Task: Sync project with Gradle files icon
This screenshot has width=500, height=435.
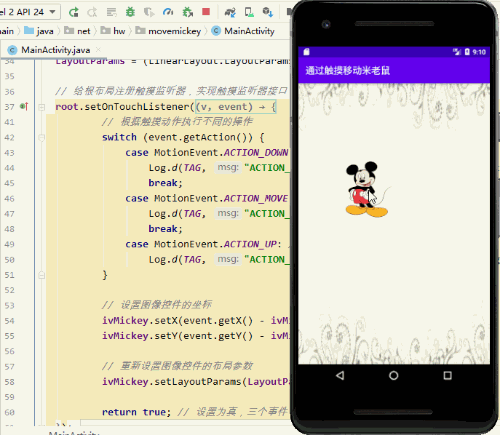Action: pyautogui.click(x=230, y=13)
